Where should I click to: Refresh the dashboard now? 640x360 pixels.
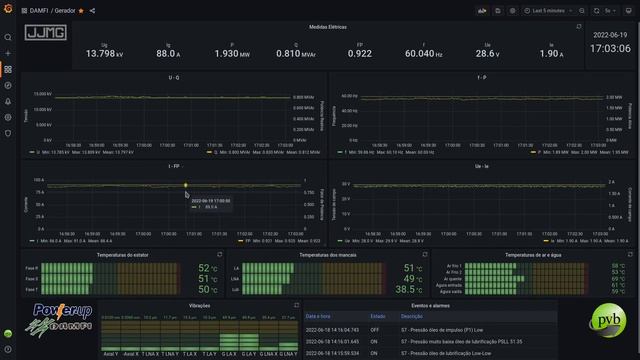click(596, 11)
